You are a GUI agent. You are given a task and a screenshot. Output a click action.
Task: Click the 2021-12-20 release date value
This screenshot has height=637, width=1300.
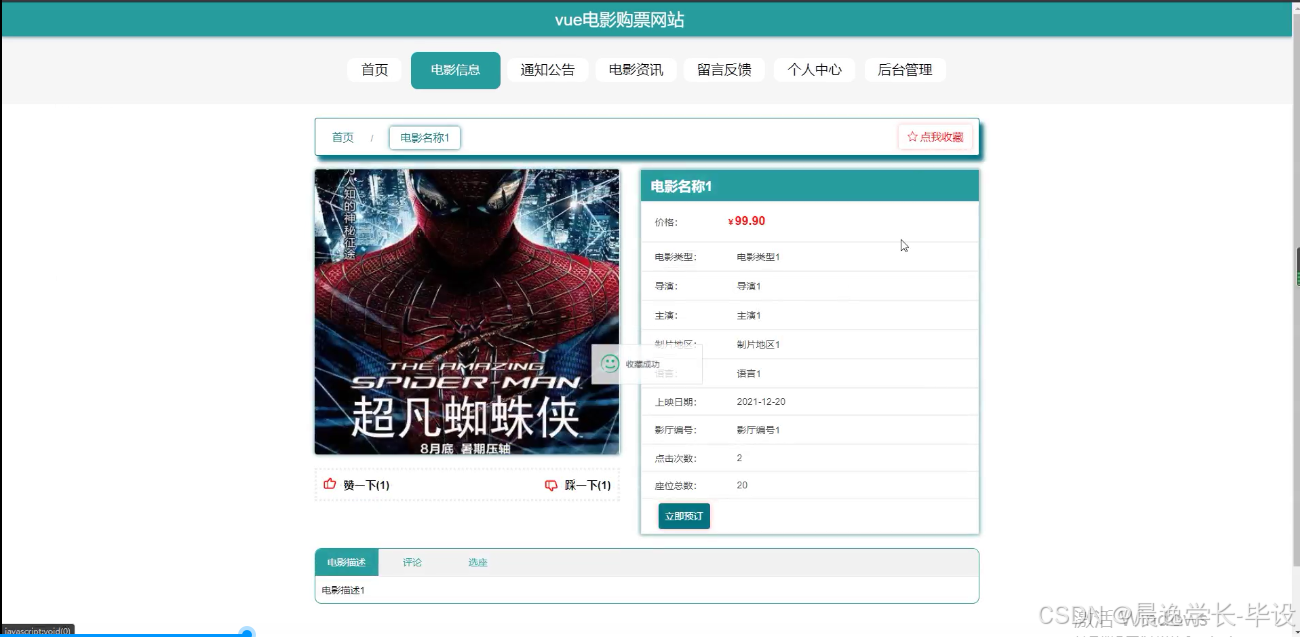pos(761,402)
